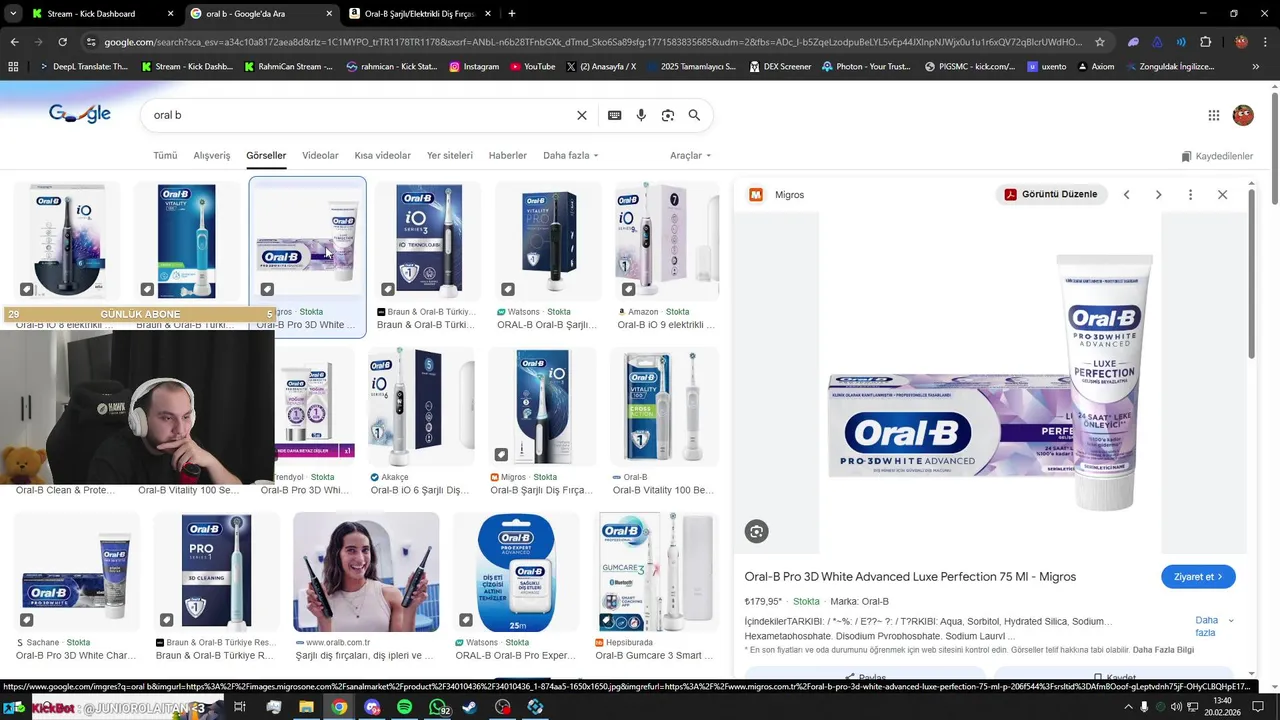The width and height of the screenshot is (1280, 720).
Task: Open the Google logo home link
Action: click(80, 115)
